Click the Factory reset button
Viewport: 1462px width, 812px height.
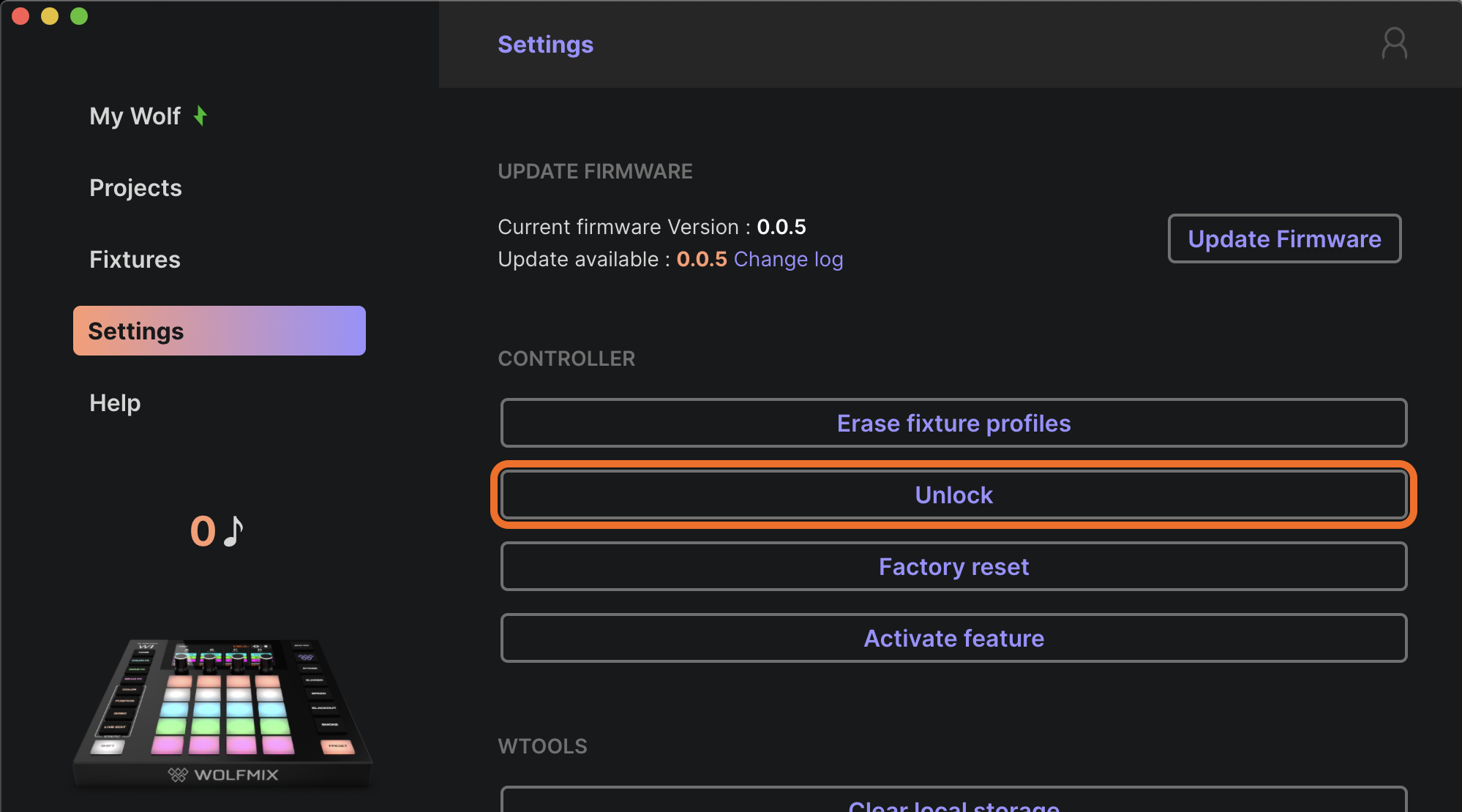point(953,567)
